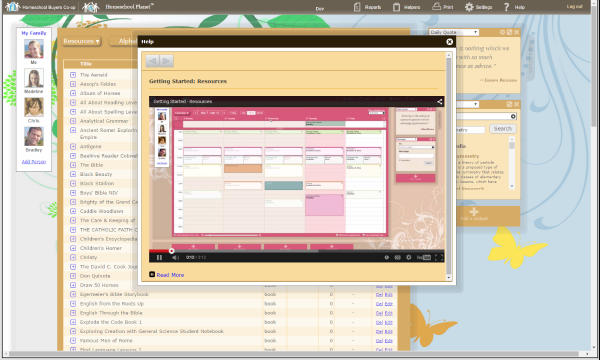Click the Read More link

(170, 275)
